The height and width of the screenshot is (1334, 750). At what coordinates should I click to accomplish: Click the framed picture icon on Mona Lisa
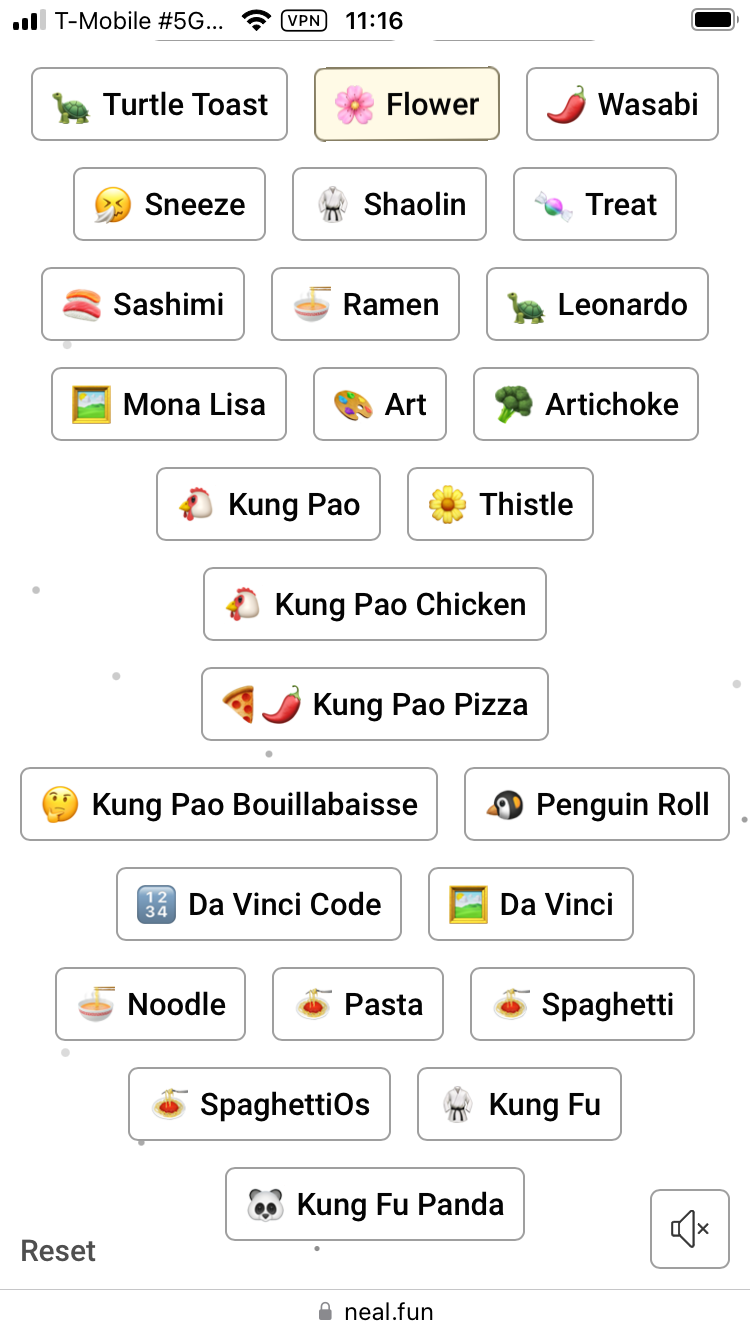[91, 404]
